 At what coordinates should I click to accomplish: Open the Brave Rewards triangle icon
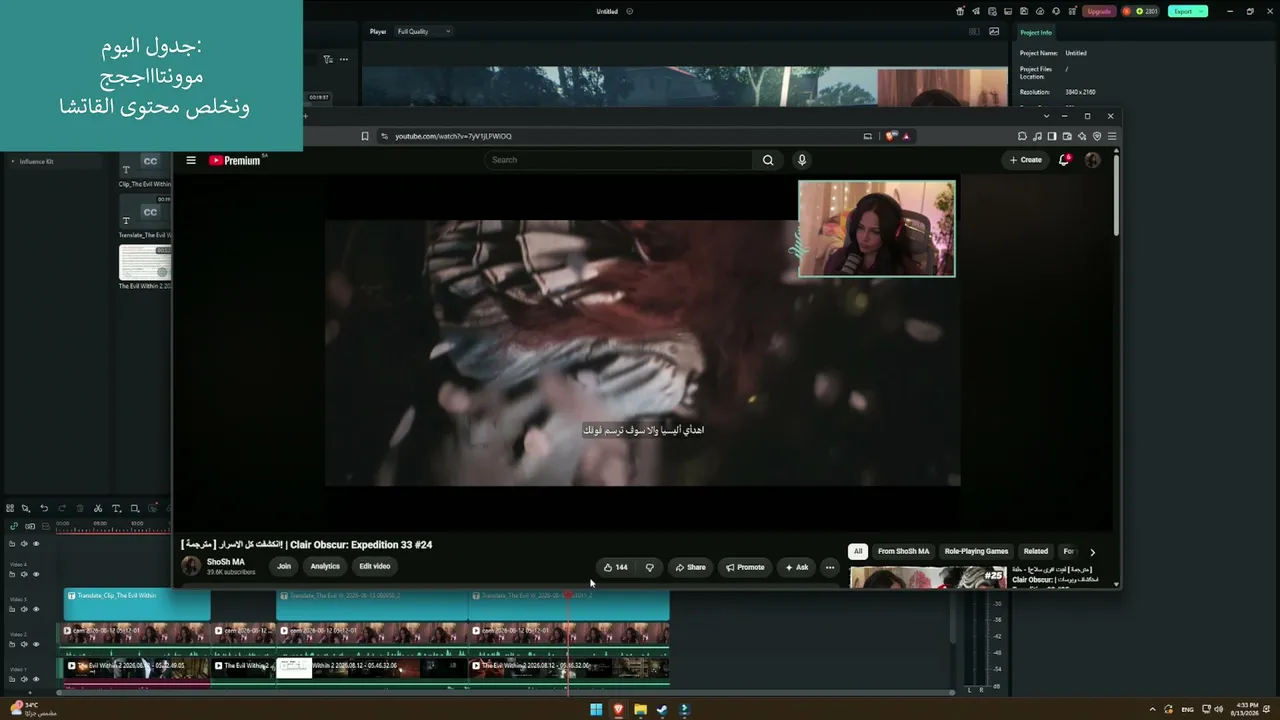[906, 136]
